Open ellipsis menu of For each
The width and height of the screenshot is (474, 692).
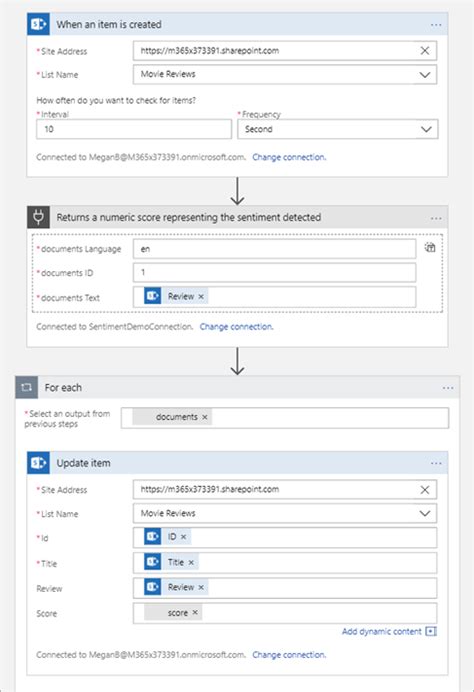click(448, 388)
